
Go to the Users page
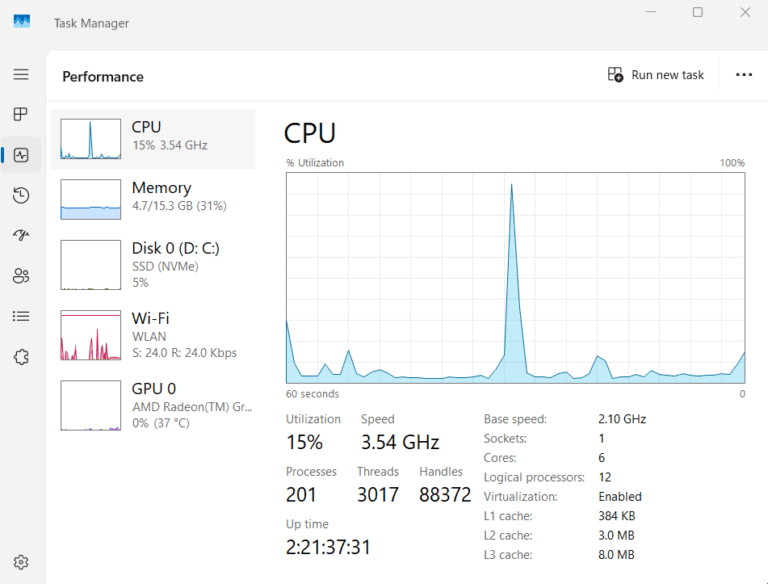coord(21,276)
